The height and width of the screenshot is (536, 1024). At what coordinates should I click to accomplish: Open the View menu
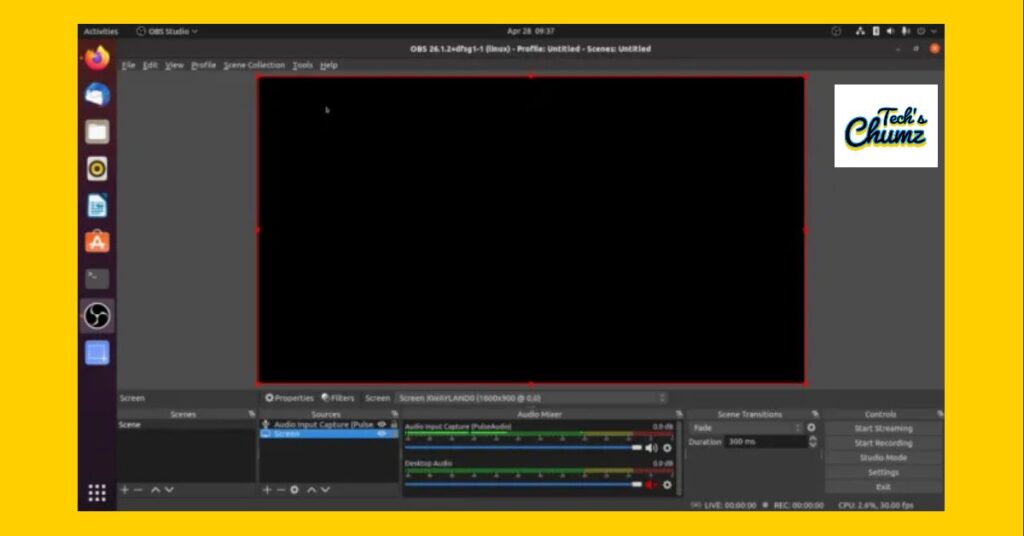(x=174, y=65)
